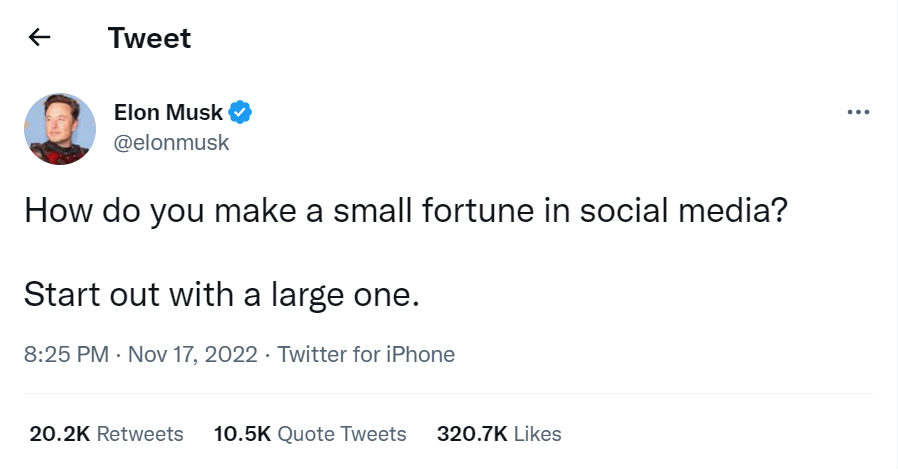898x475 pixels.
Task: Click the Tweet page heading
Action: 149,38
